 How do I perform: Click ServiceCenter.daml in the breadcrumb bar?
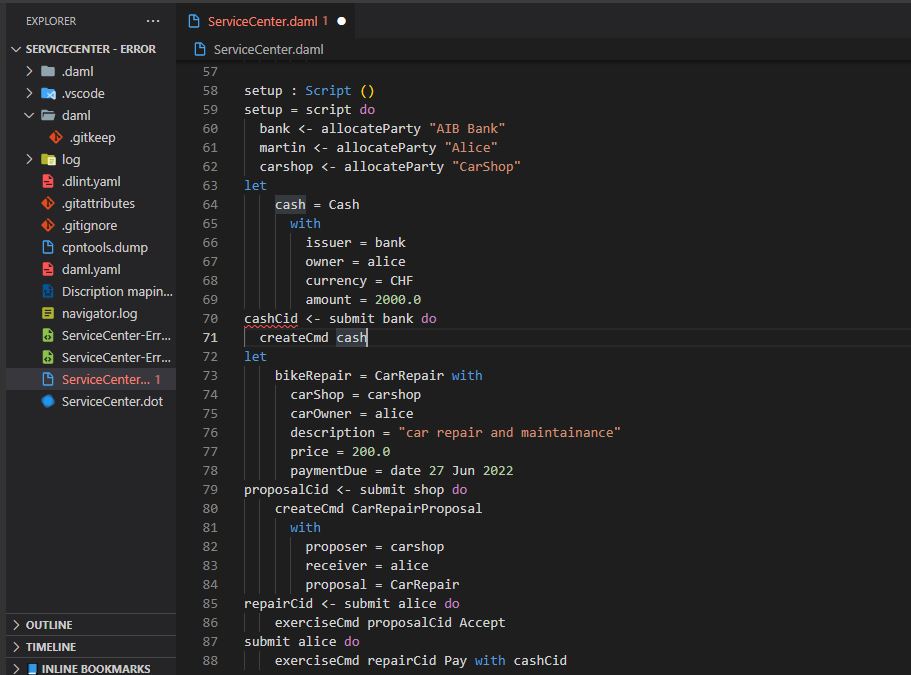pyautogui.click(x=268, y=49)
